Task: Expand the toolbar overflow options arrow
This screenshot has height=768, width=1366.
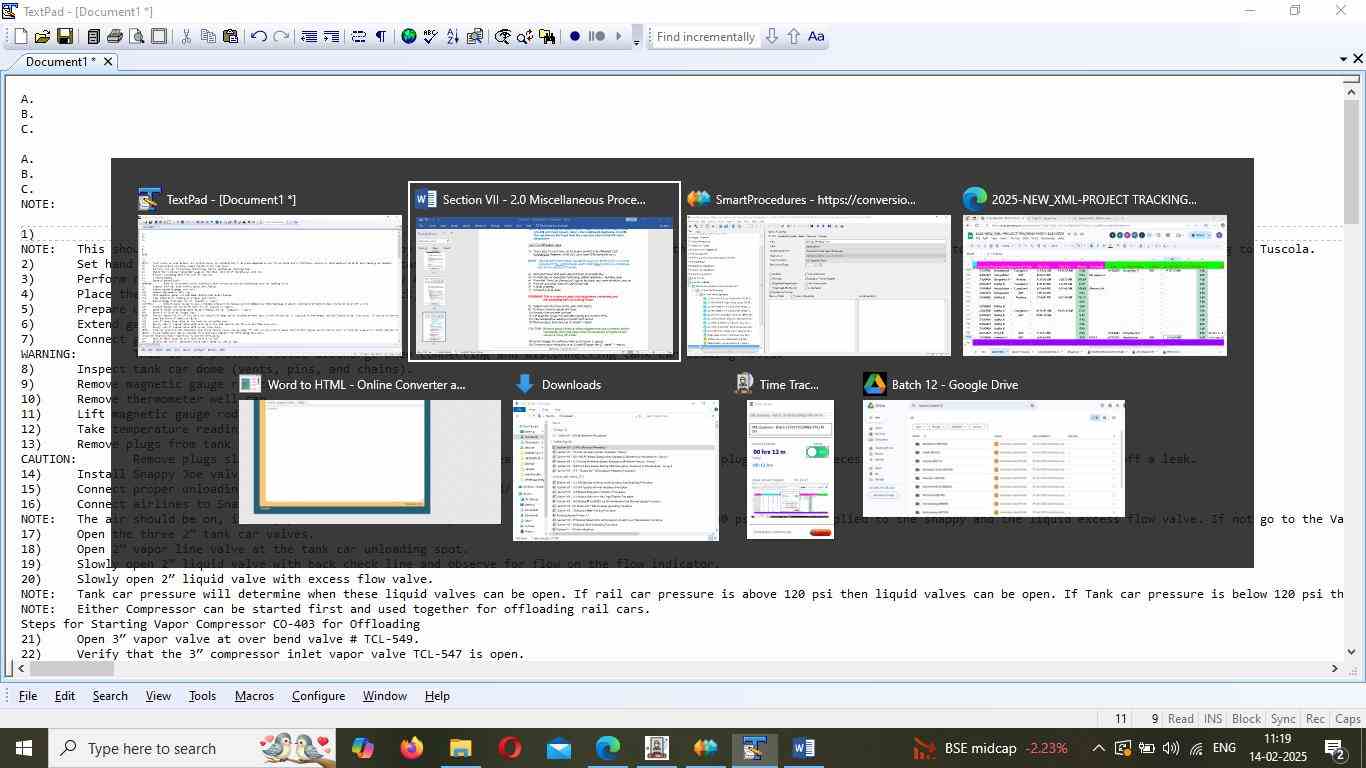Action: pyautogui.click(x=637, y=37)
